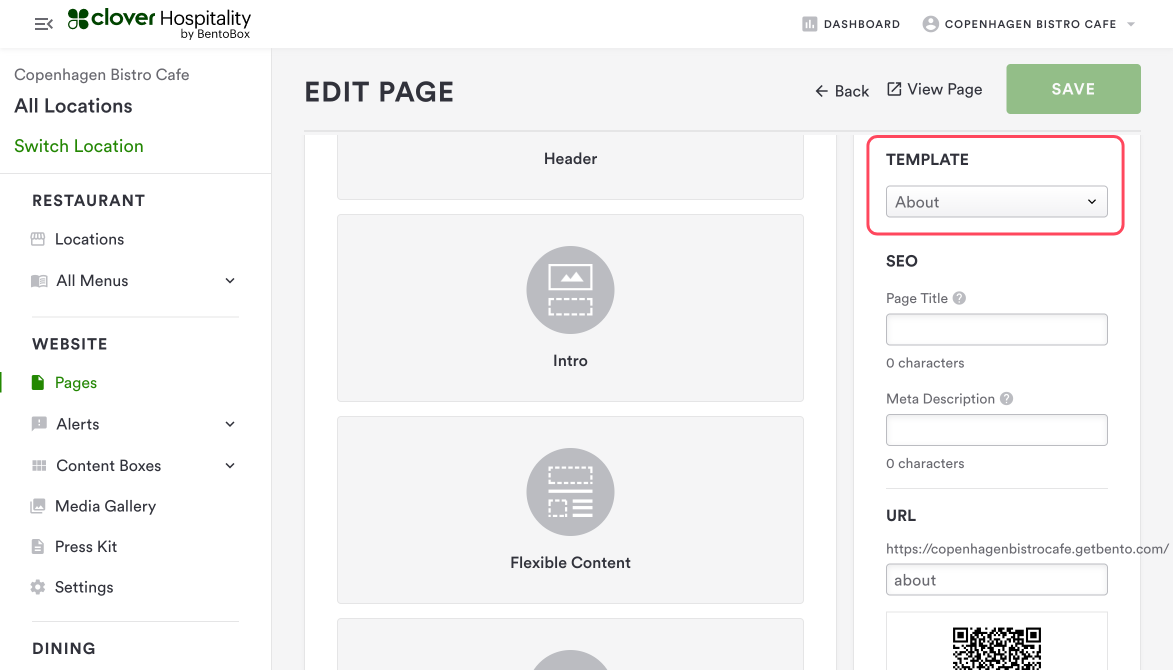Click the Content Boxes grid icon
Image resolution: width=1173 pixels, height=670 pixels.
[x=39, y=466]
